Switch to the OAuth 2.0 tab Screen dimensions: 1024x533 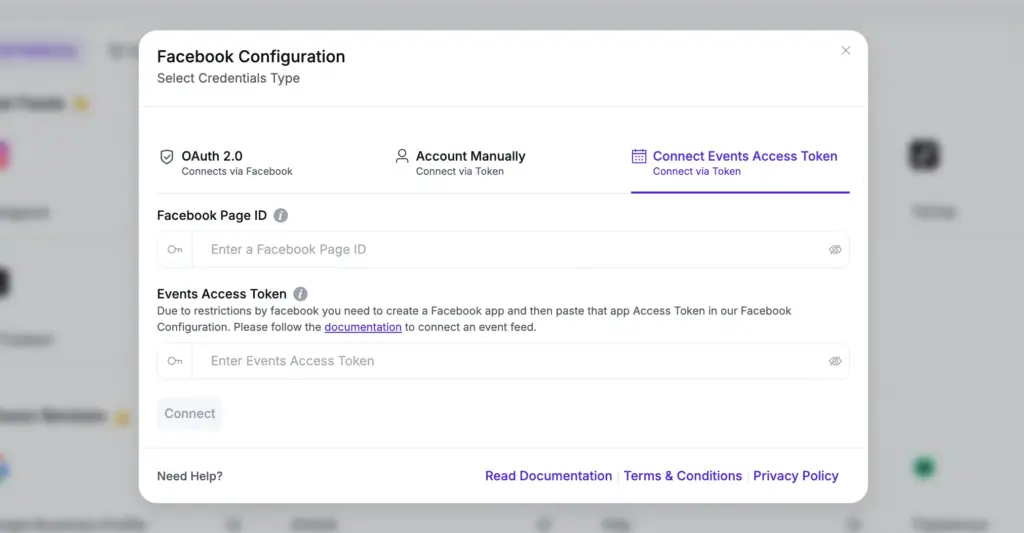click(x=226, y=163)
